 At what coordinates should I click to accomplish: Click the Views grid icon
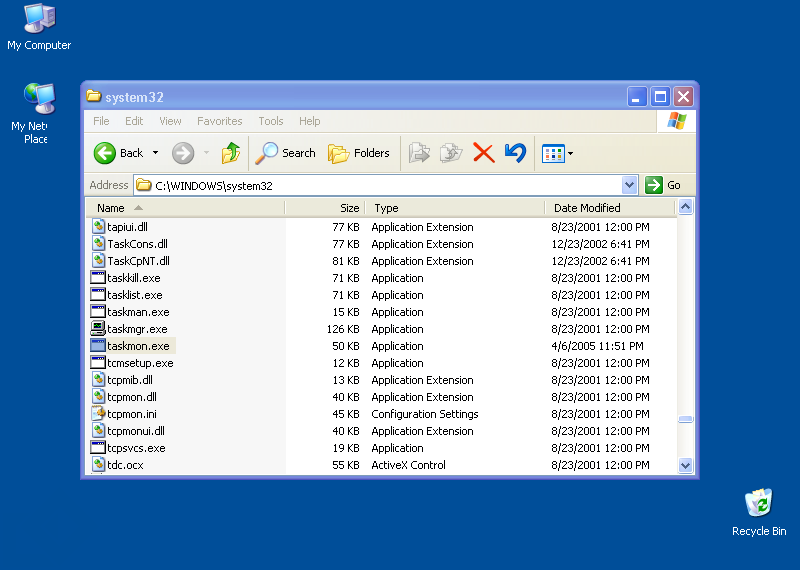coord(553,154)
